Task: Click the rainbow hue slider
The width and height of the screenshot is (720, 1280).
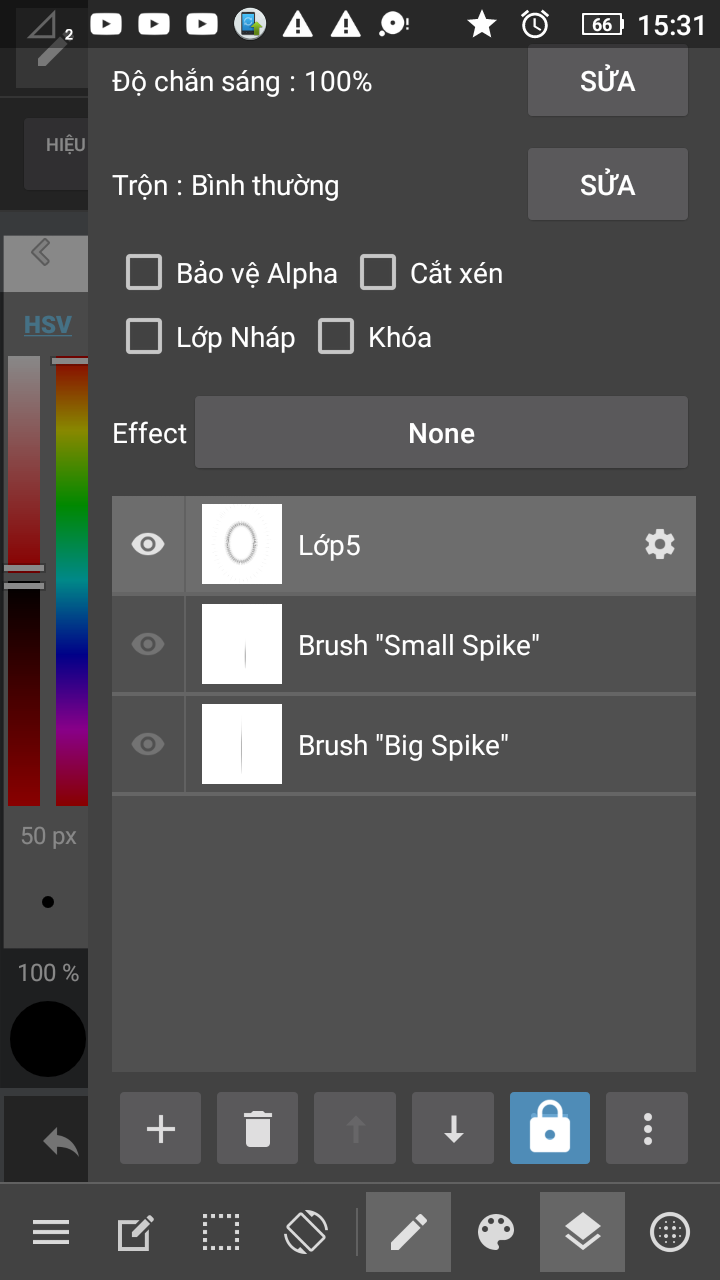Action: click(x=72, y=580)
